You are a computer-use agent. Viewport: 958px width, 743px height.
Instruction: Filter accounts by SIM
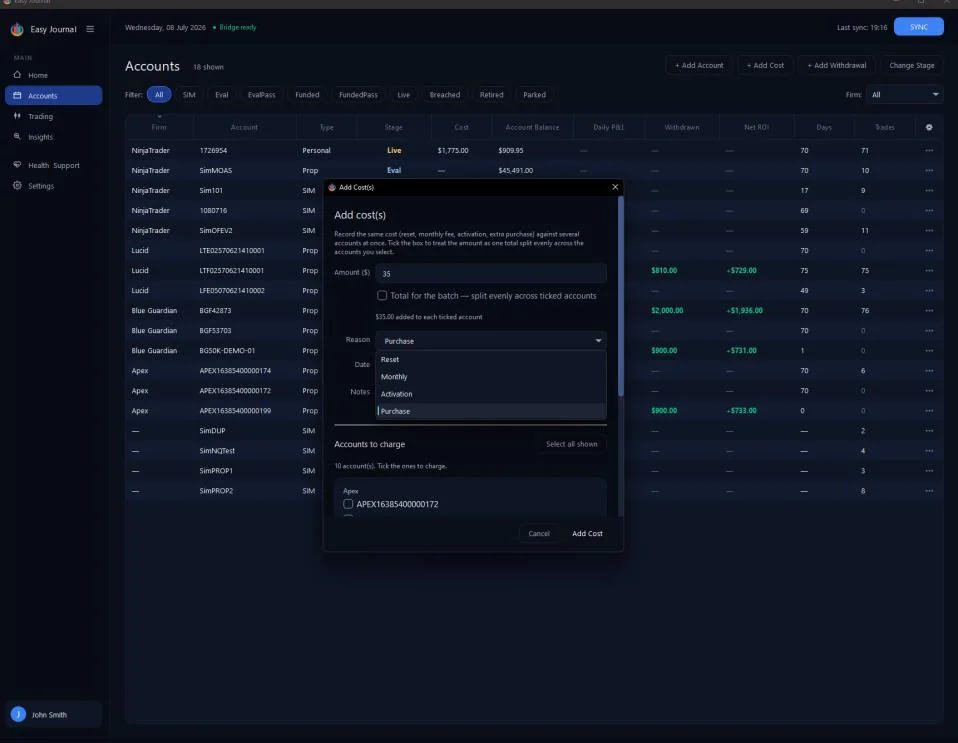189,95
